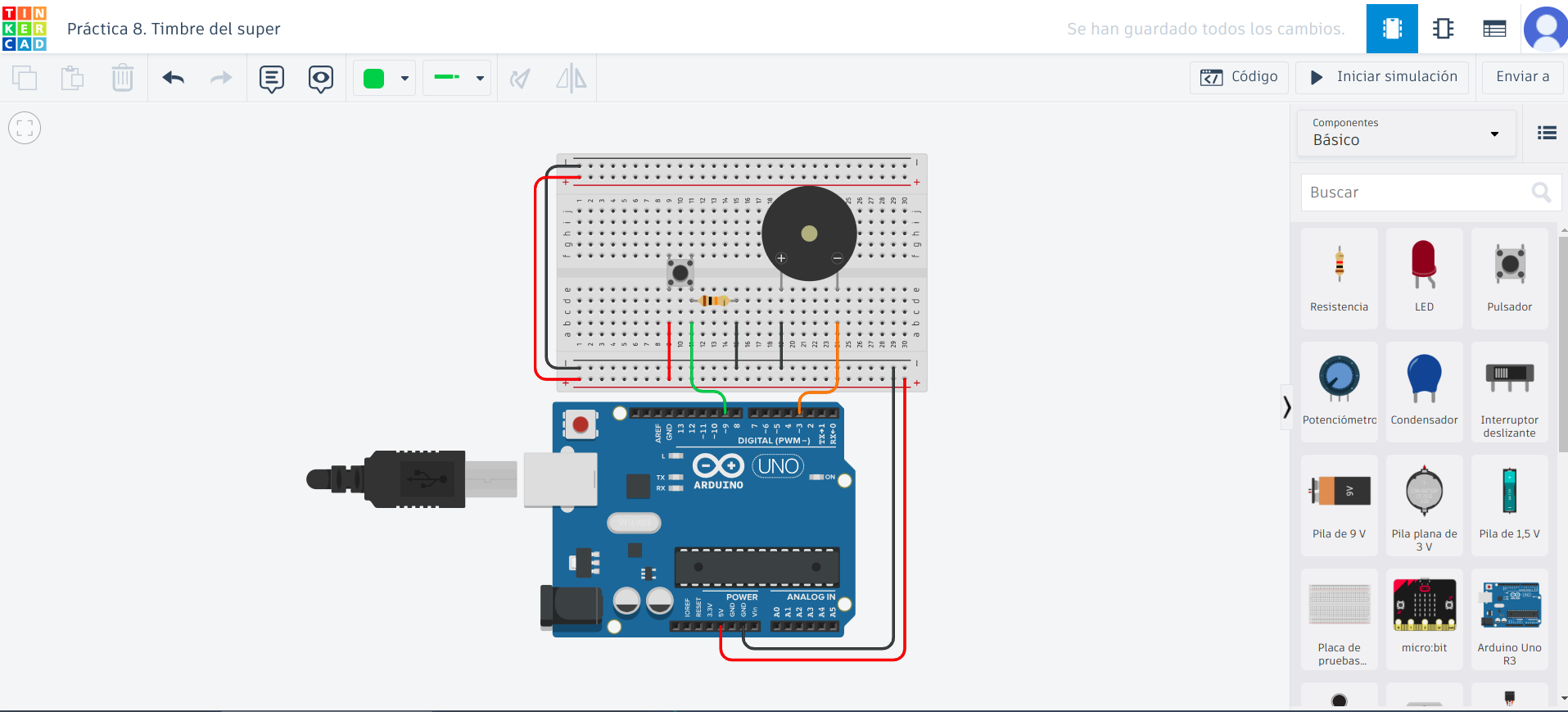Screen dimensions: 1568x712
Task: Click the delete trash can icon
Action: (x=122, y=78)
